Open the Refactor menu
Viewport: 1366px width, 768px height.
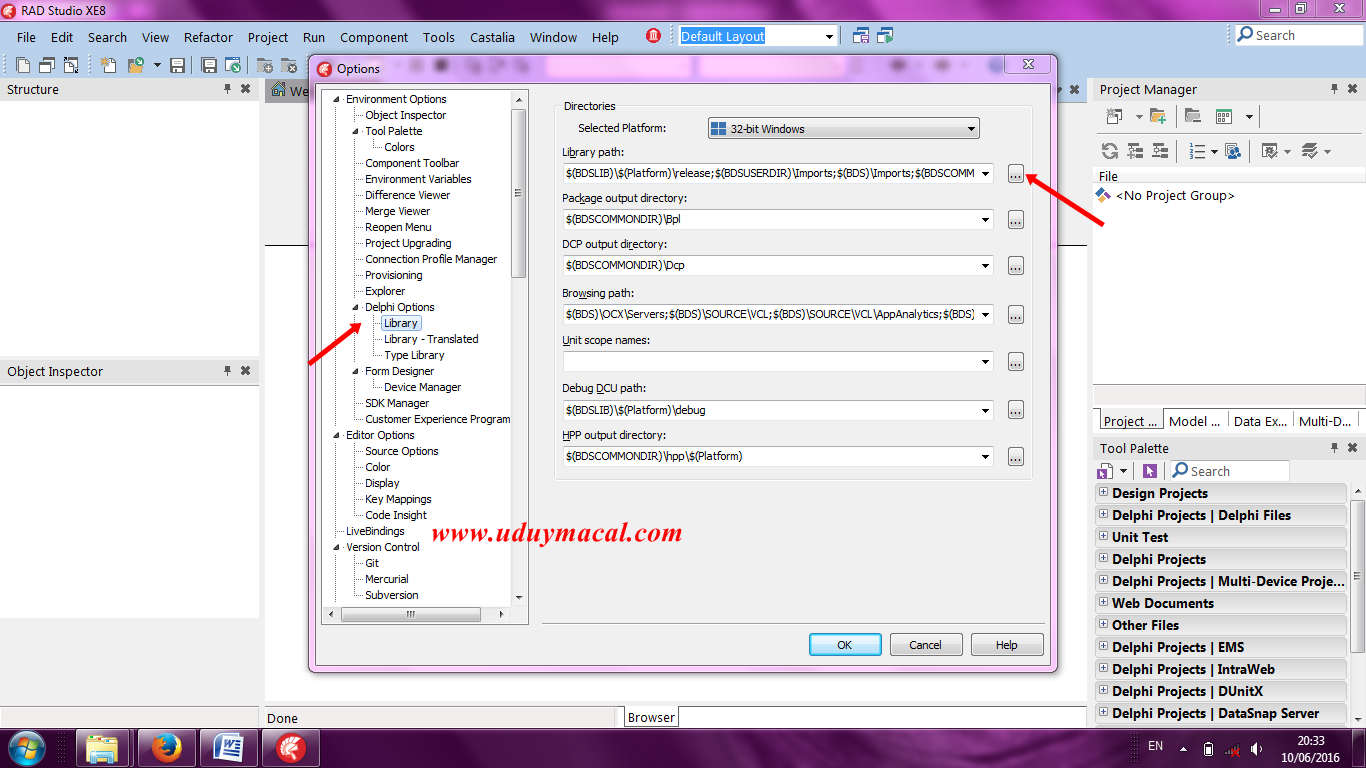click(x=208, y=37)
